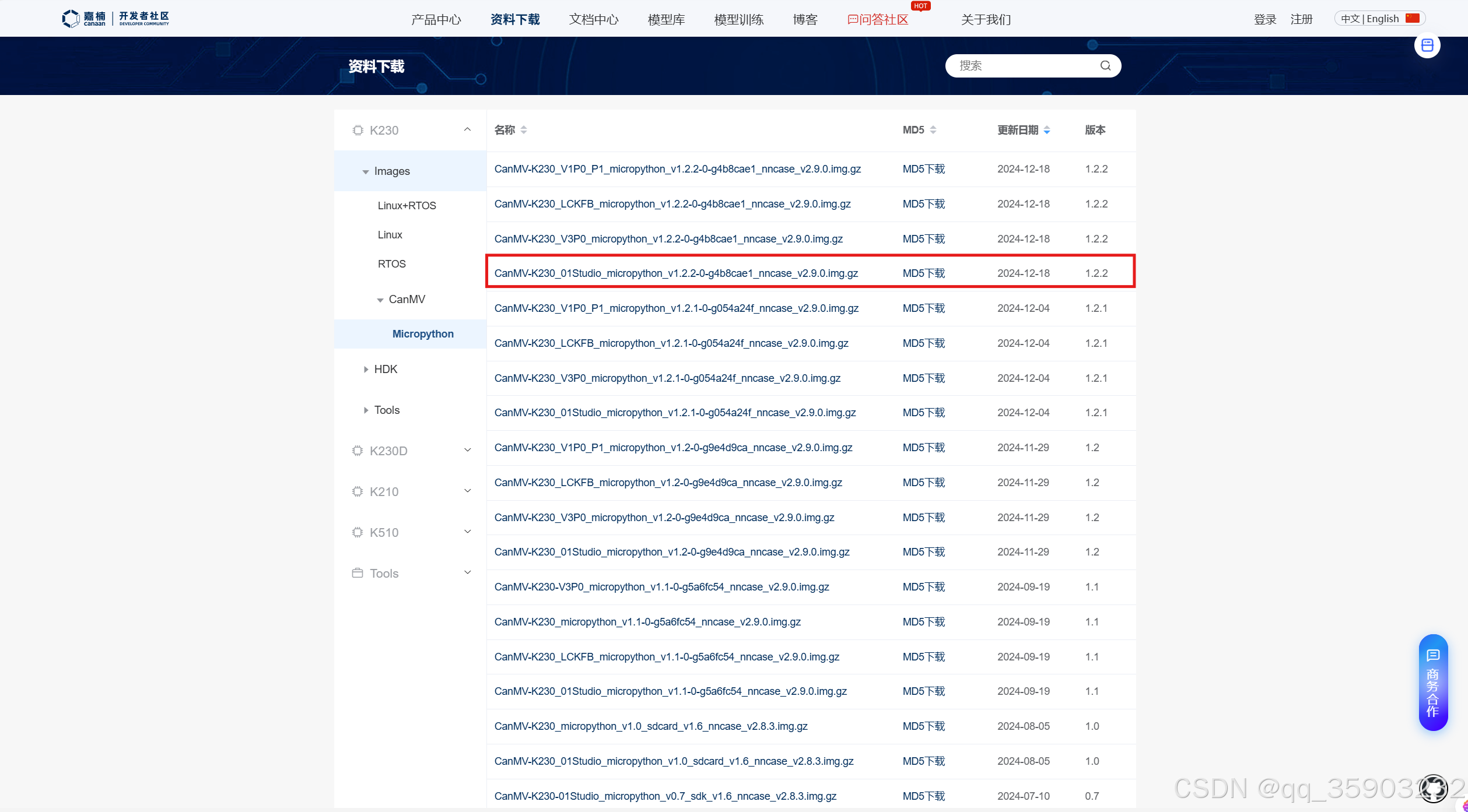Click the Canaan developer community logo
This screenshot has width=1468, height=812.
pos(115,19)
